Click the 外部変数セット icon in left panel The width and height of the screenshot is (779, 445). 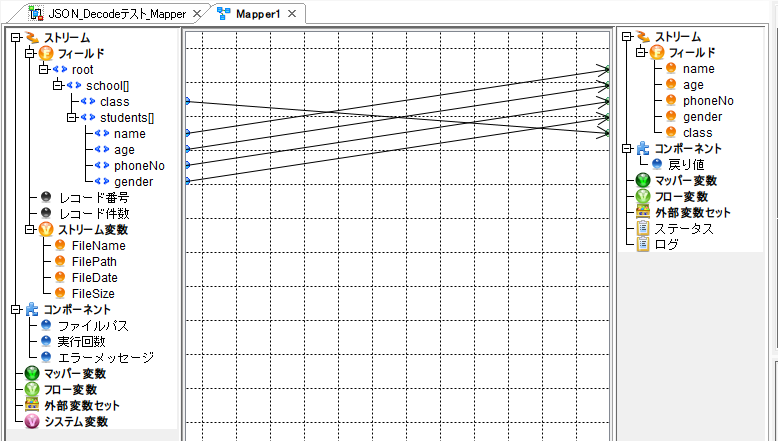click(x=31, y=406)
